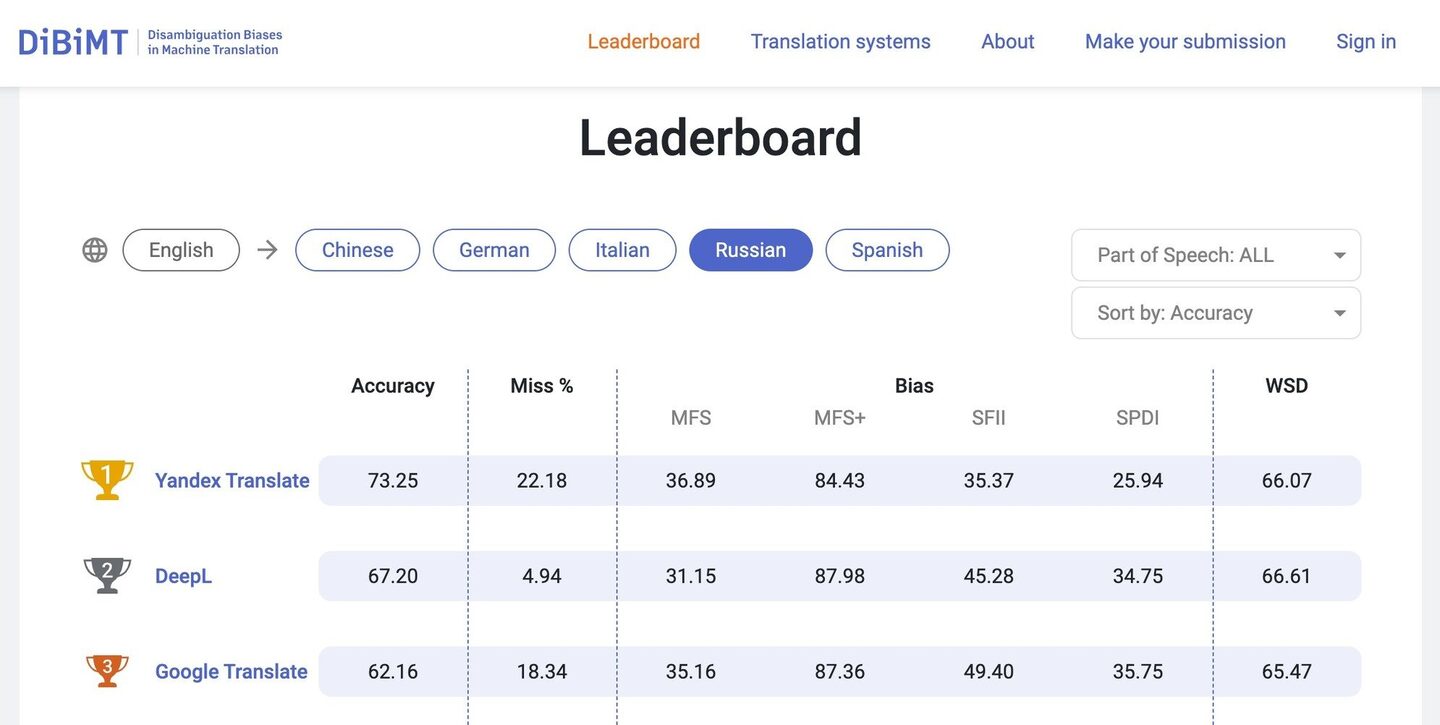Select Russian target language pill
This screenshot has width=1440, height=725.
[751, 250]
